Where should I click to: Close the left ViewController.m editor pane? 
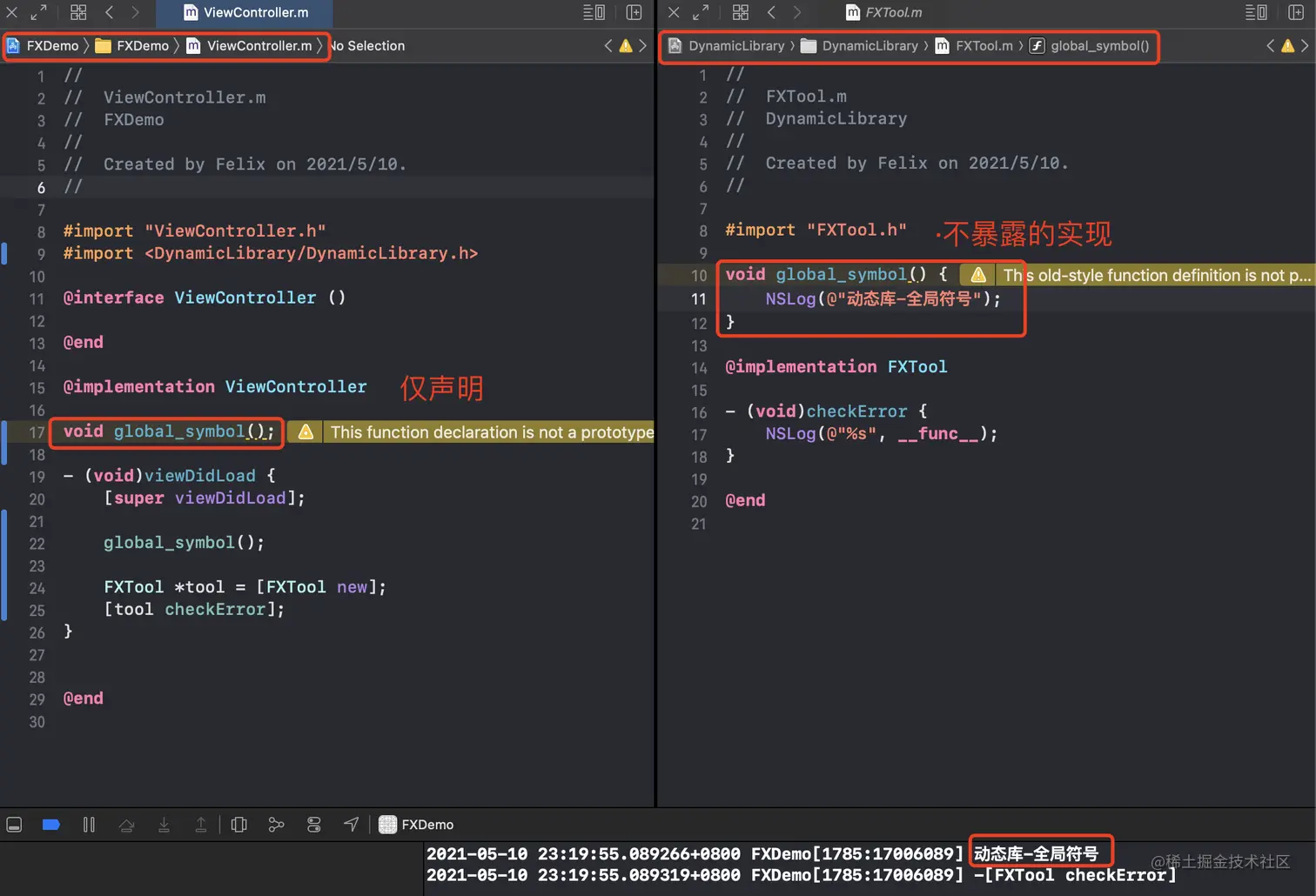[x=12, y=12]
